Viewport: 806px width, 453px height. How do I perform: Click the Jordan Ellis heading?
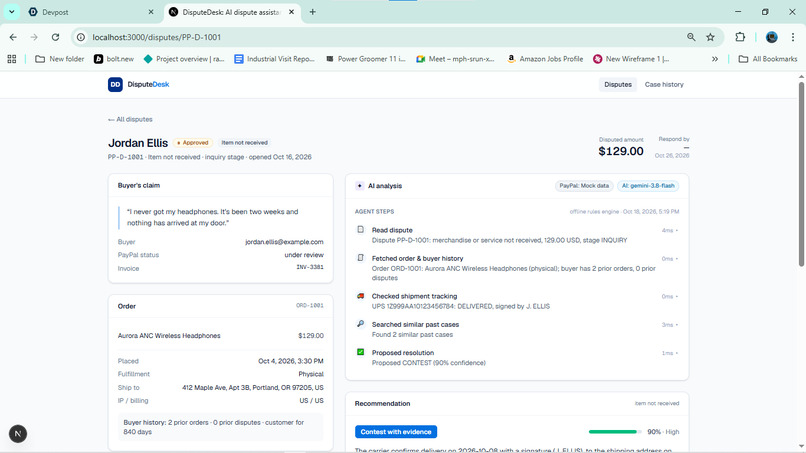[x=138, y=143]
